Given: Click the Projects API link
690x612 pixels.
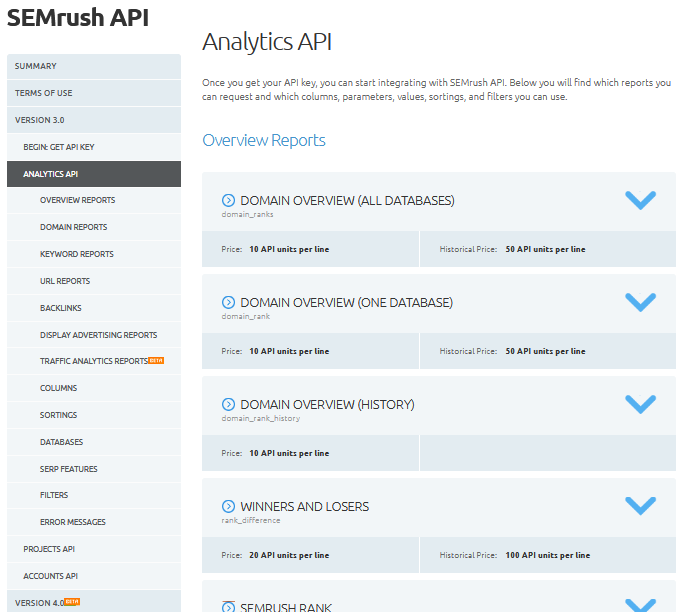Looking at the screenshot, I should pyautogui.click(x=49, y=549).
